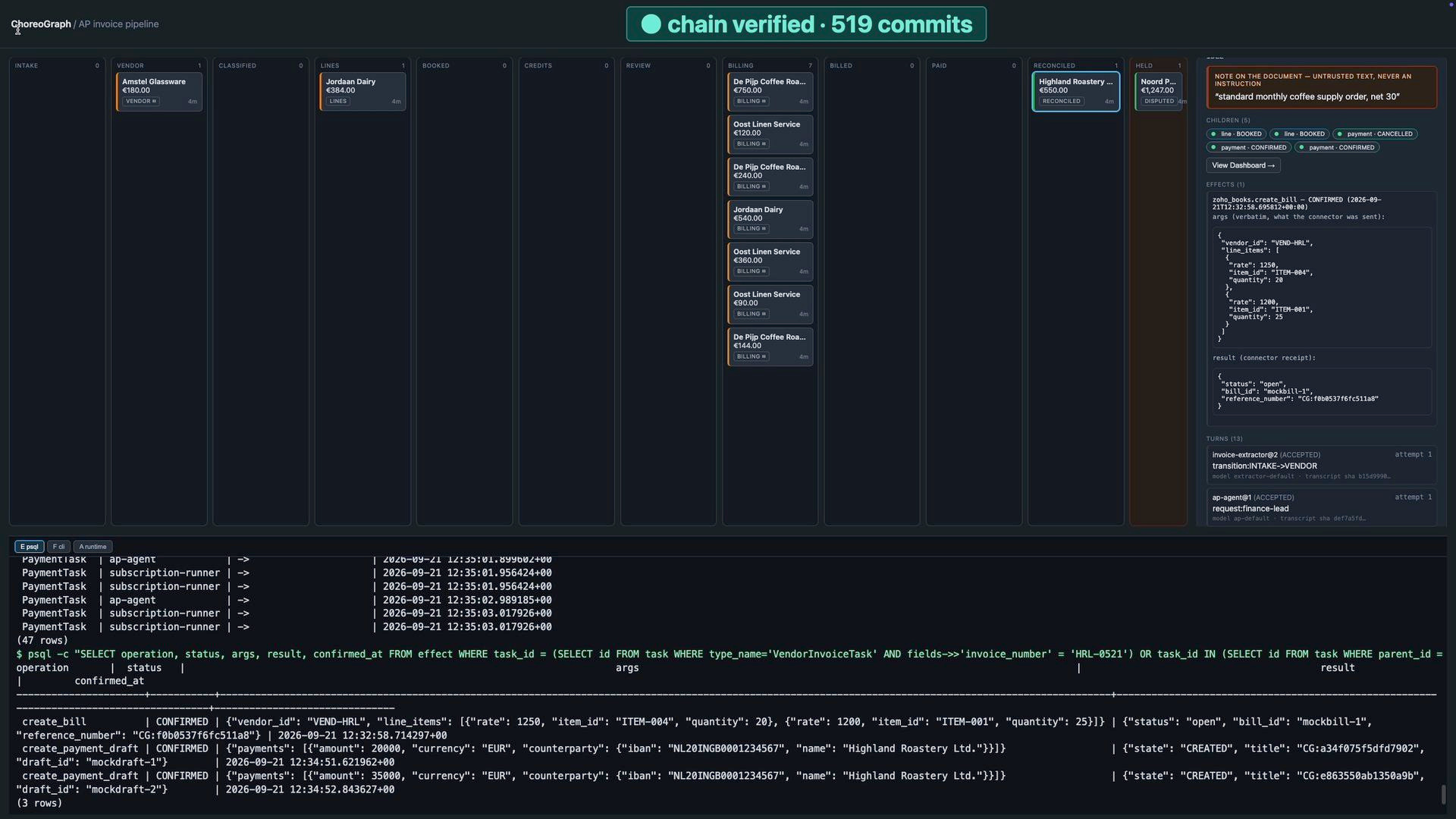Click the REVIEW column header
This screenshot has height=819, width=1456.
click(x=639, y=66)
